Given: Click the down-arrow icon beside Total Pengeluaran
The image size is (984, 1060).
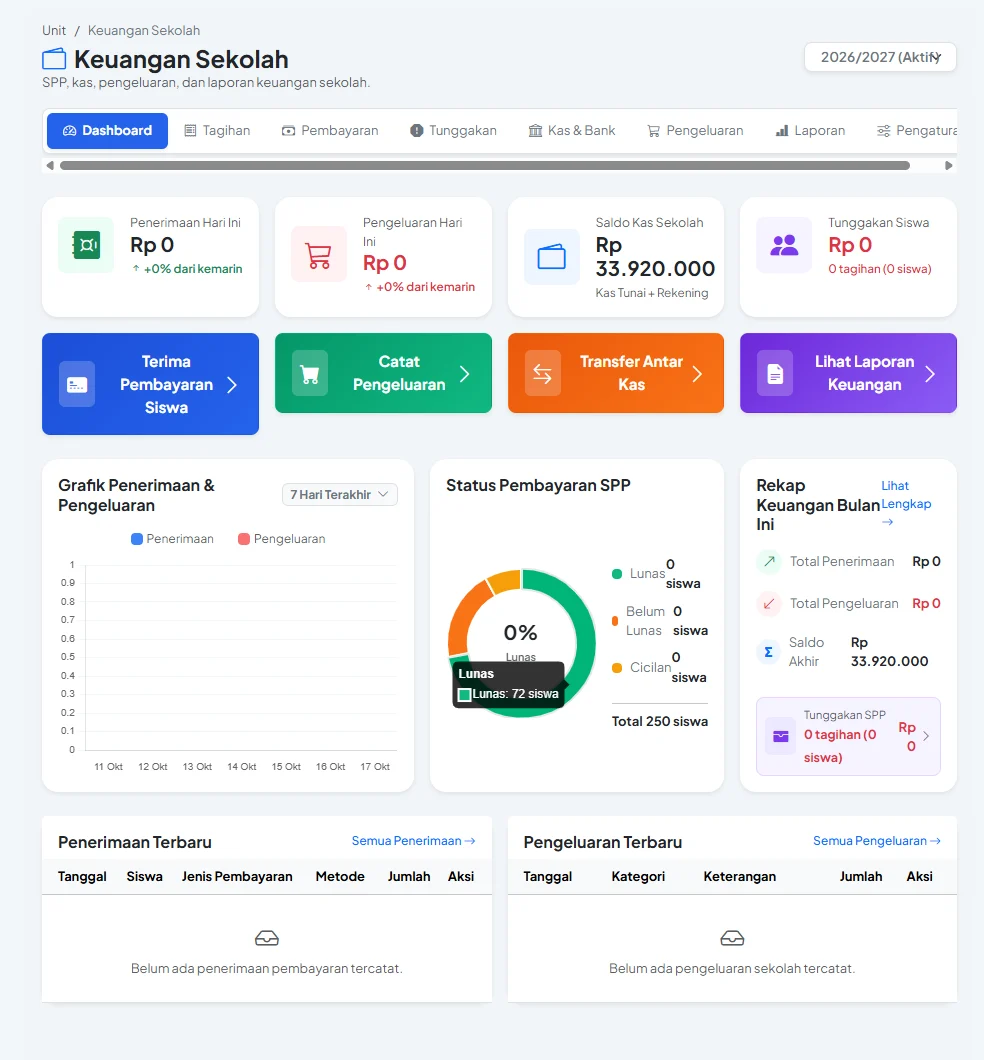Looking at the screenshot, I should 769,604.
